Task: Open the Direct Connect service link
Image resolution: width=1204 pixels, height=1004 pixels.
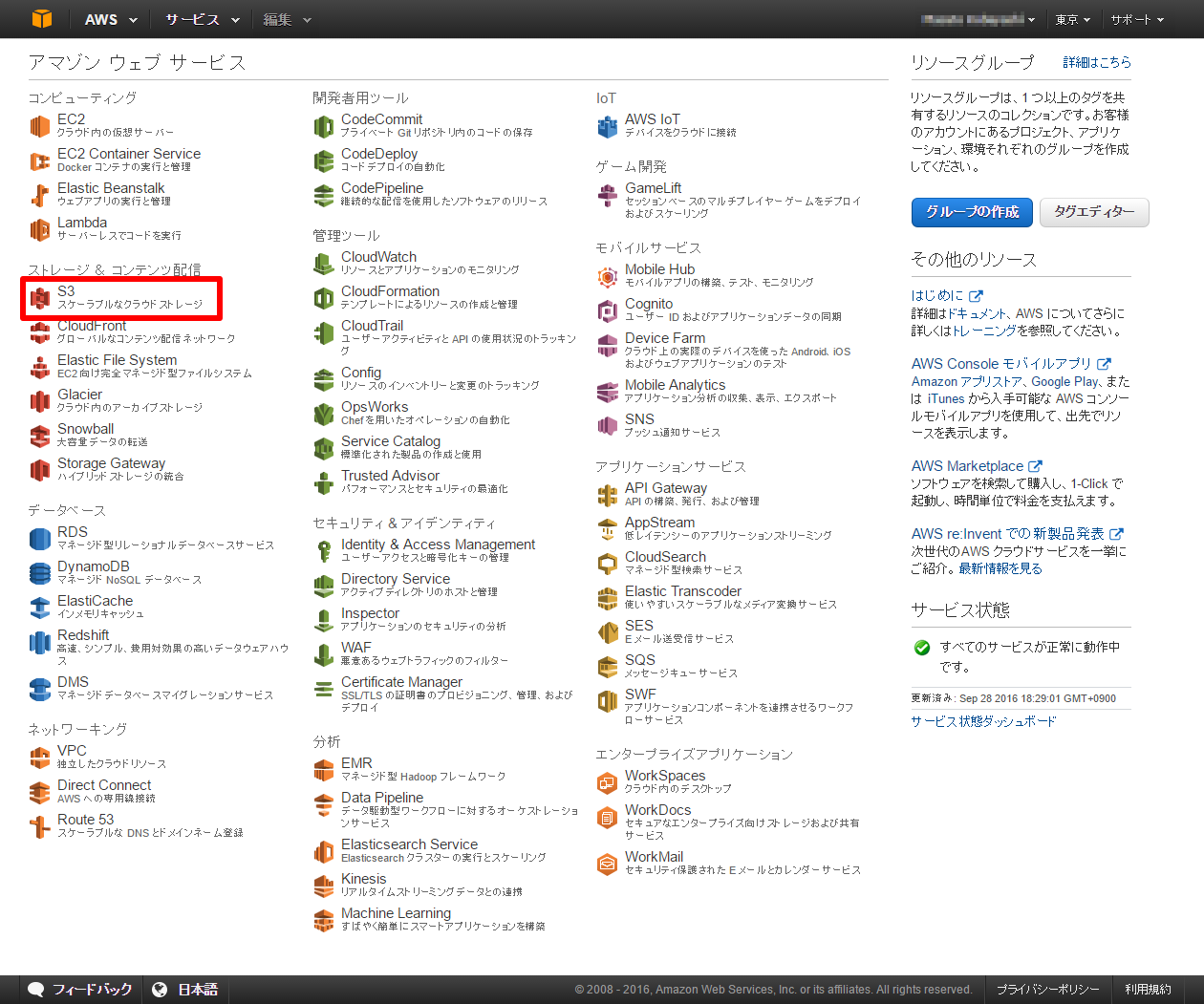Action: click(x=104, y=785)
